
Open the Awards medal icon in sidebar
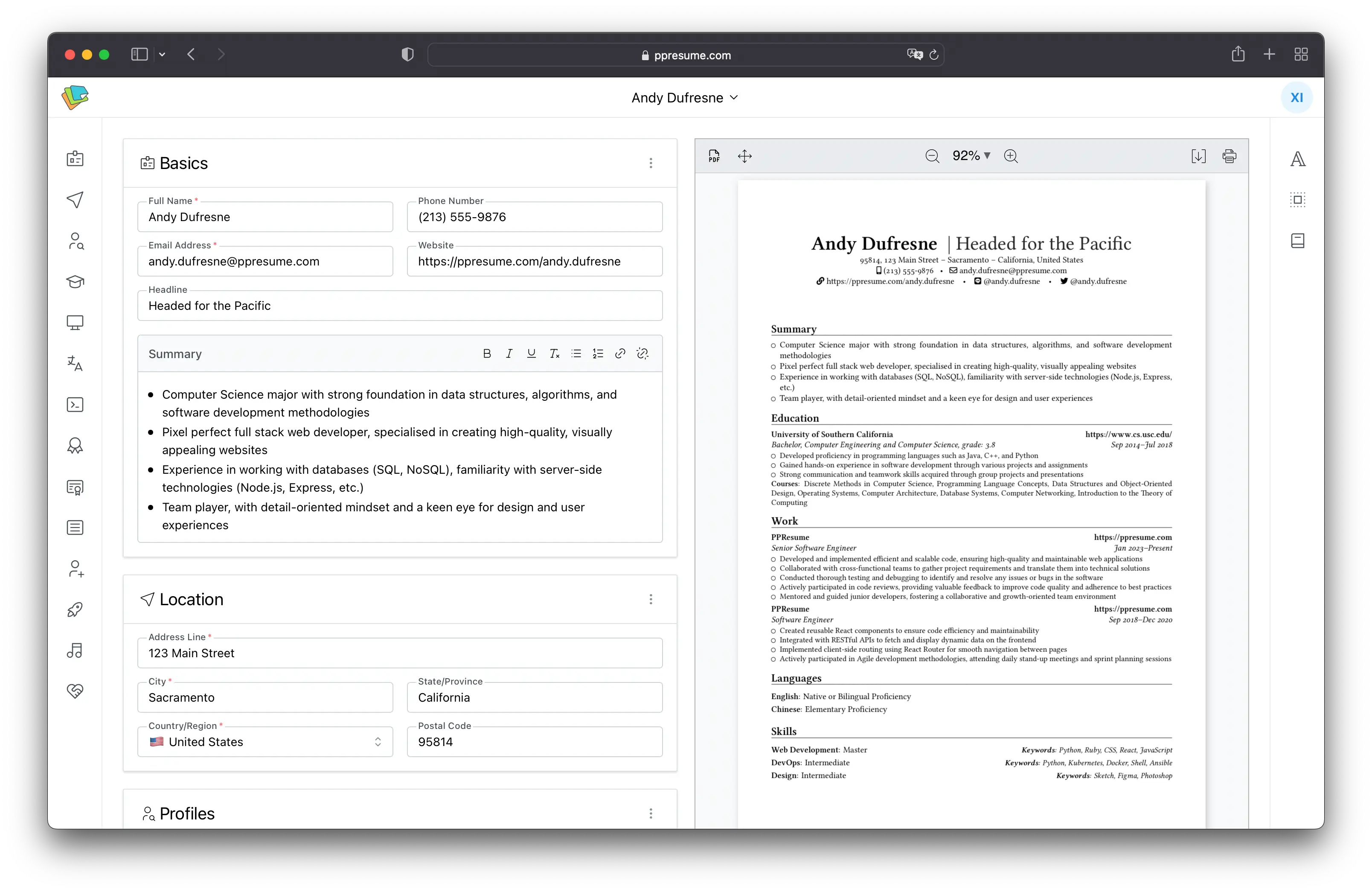point(75,446)
